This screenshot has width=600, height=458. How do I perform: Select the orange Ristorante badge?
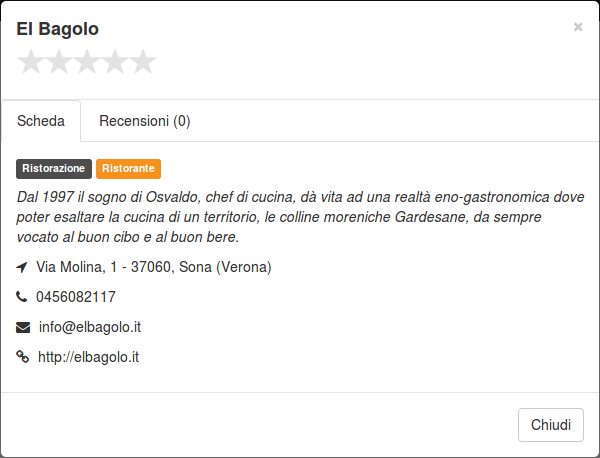(128, 169)
